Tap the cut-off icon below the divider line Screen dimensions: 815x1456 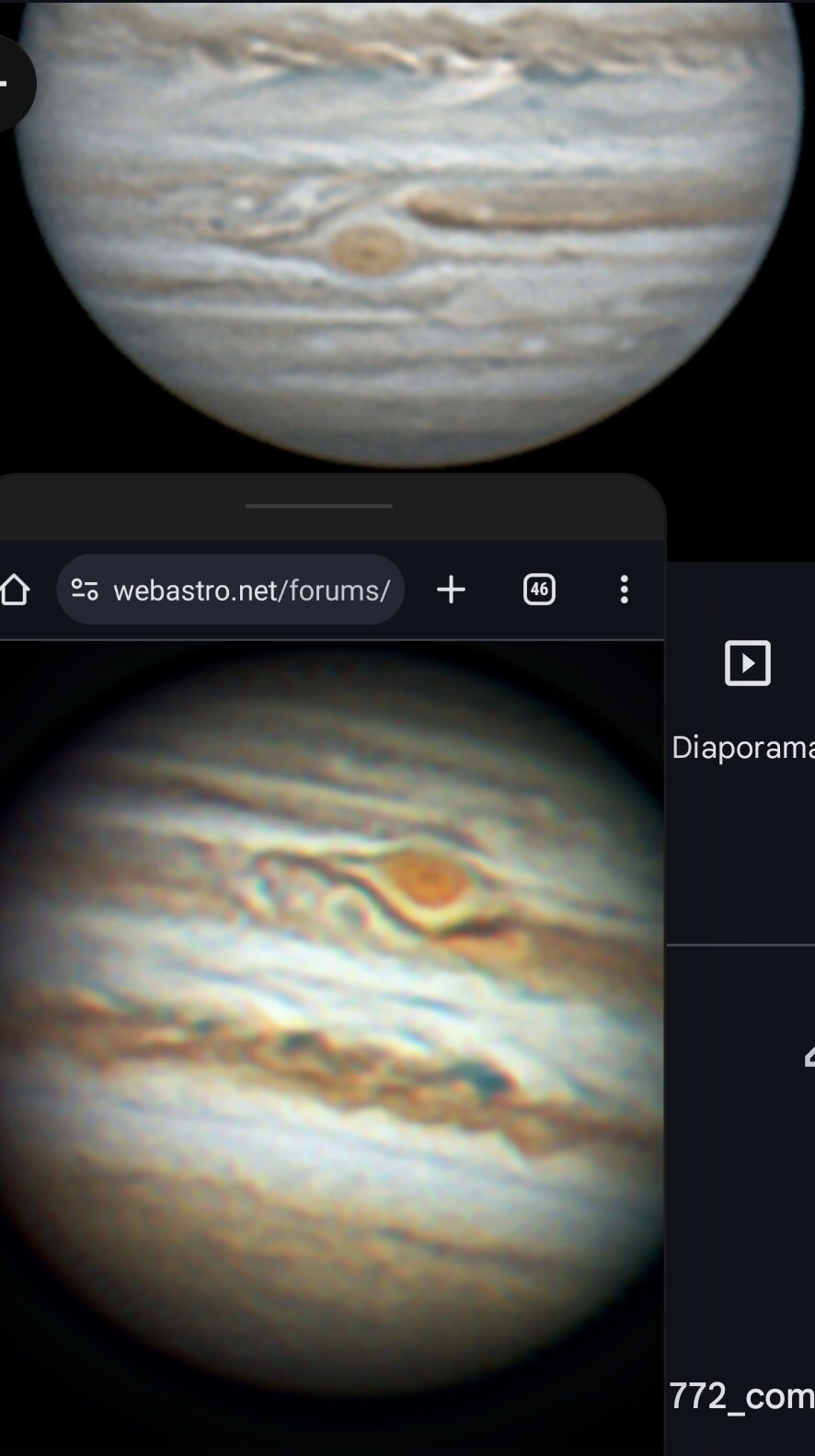click(809, 1058)
